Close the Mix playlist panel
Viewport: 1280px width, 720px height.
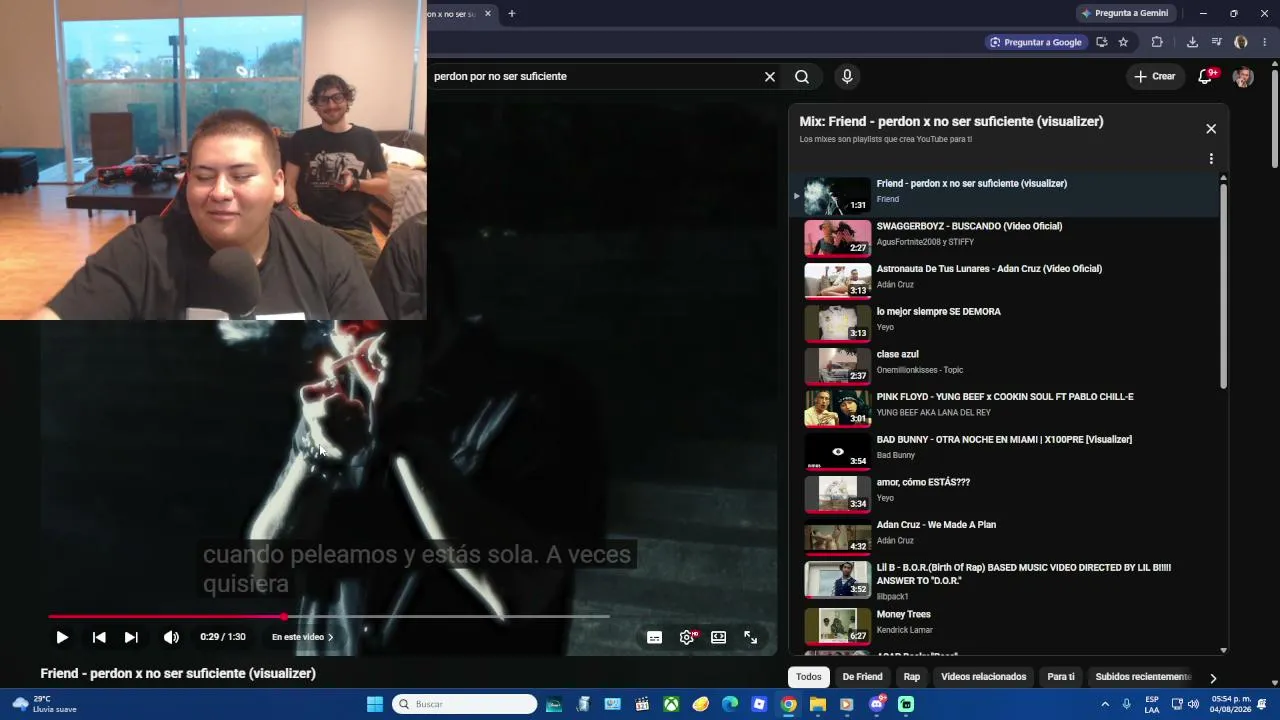click(1211, 128)
